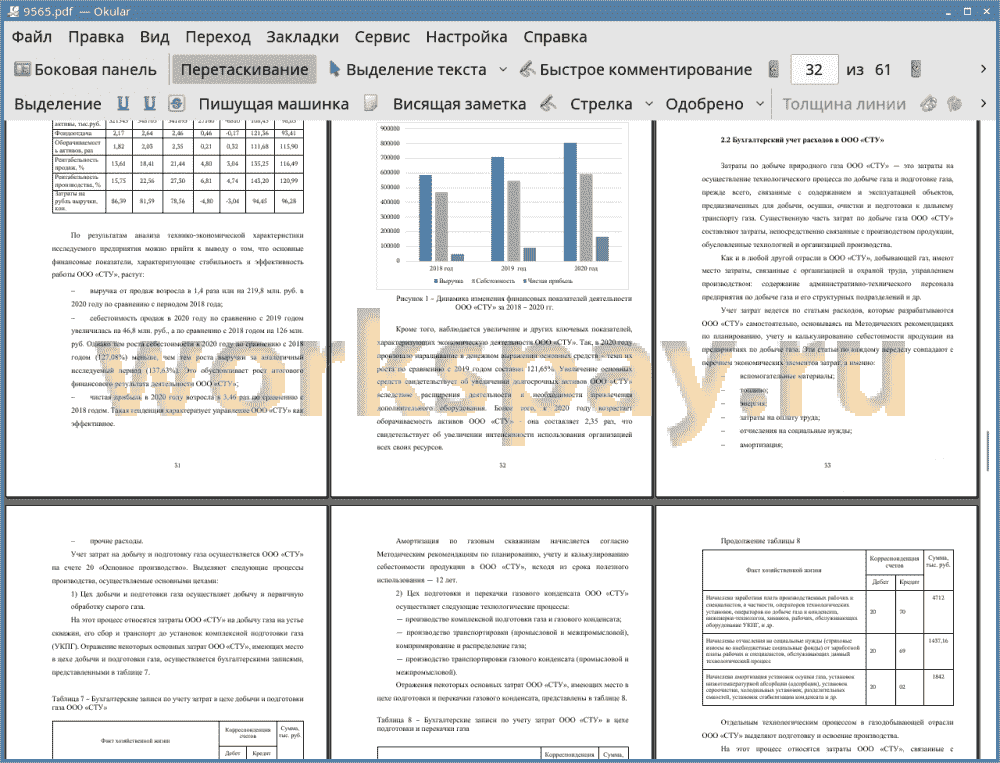Click the caption starting 'Таблица 8 – Бухгалтерские записи'

click(503, 723)
